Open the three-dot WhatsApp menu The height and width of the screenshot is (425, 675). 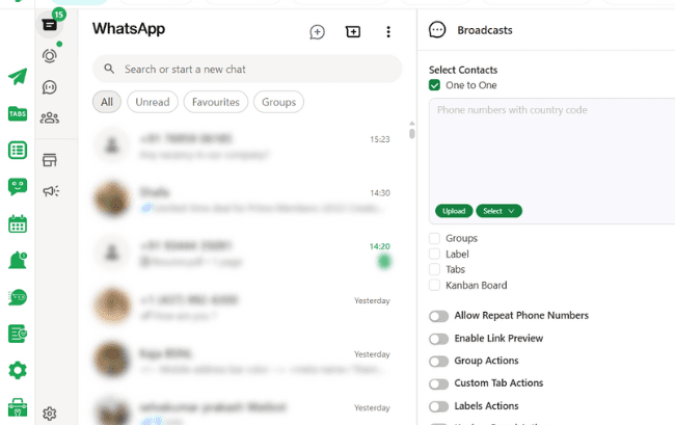point(388,32)
